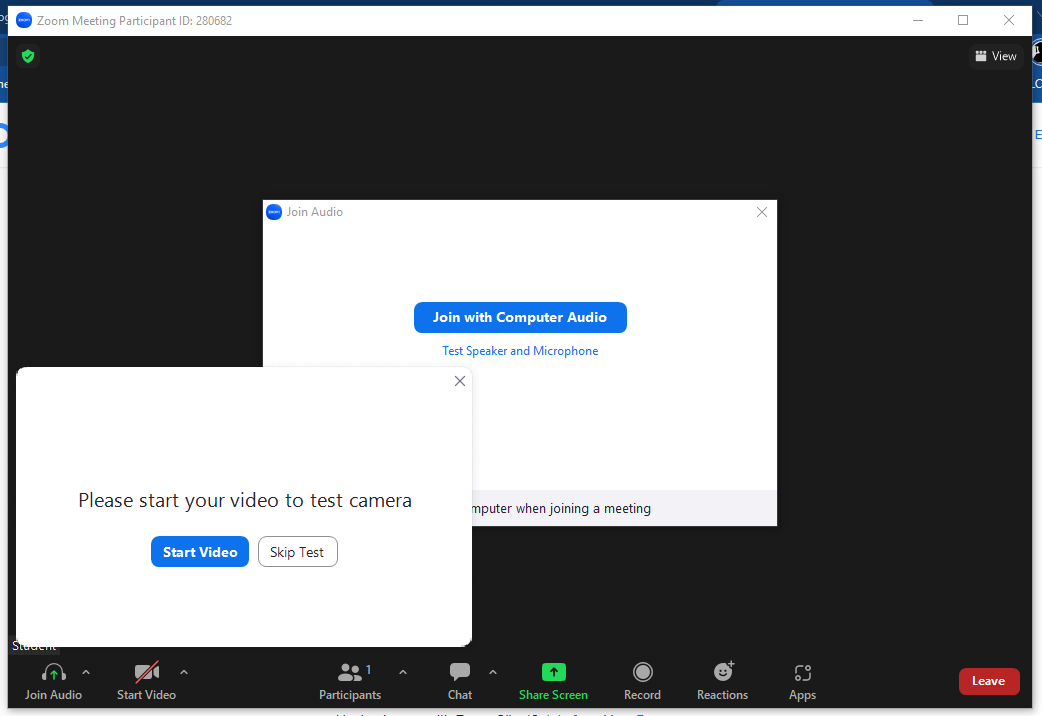This screenshot has height=716, width=1042.
Task: Click 'Please start your video to test camera' text
Action: (x=245, y=500)
